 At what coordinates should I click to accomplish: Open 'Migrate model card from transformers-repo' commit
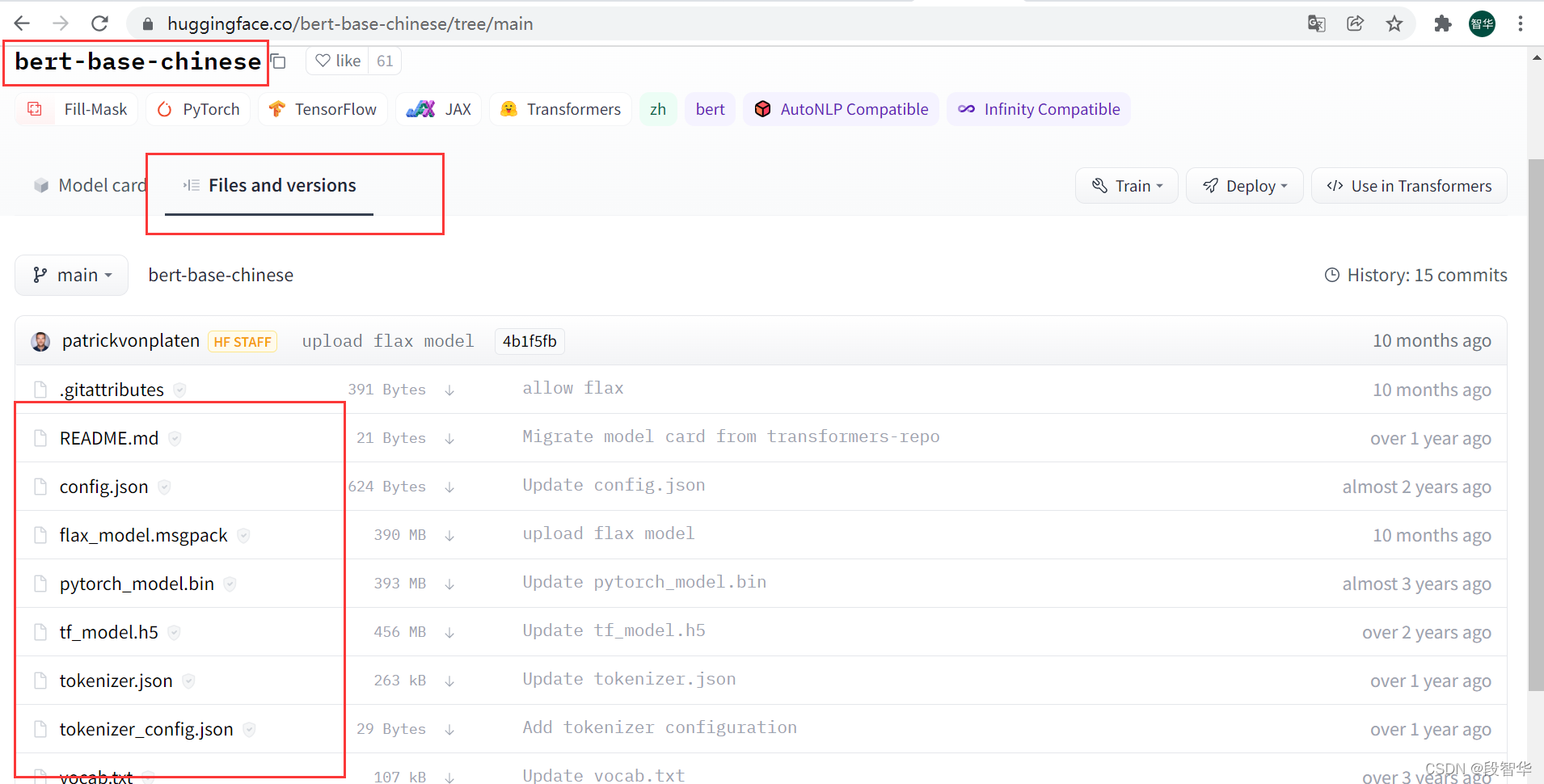(x=731, y=436)
